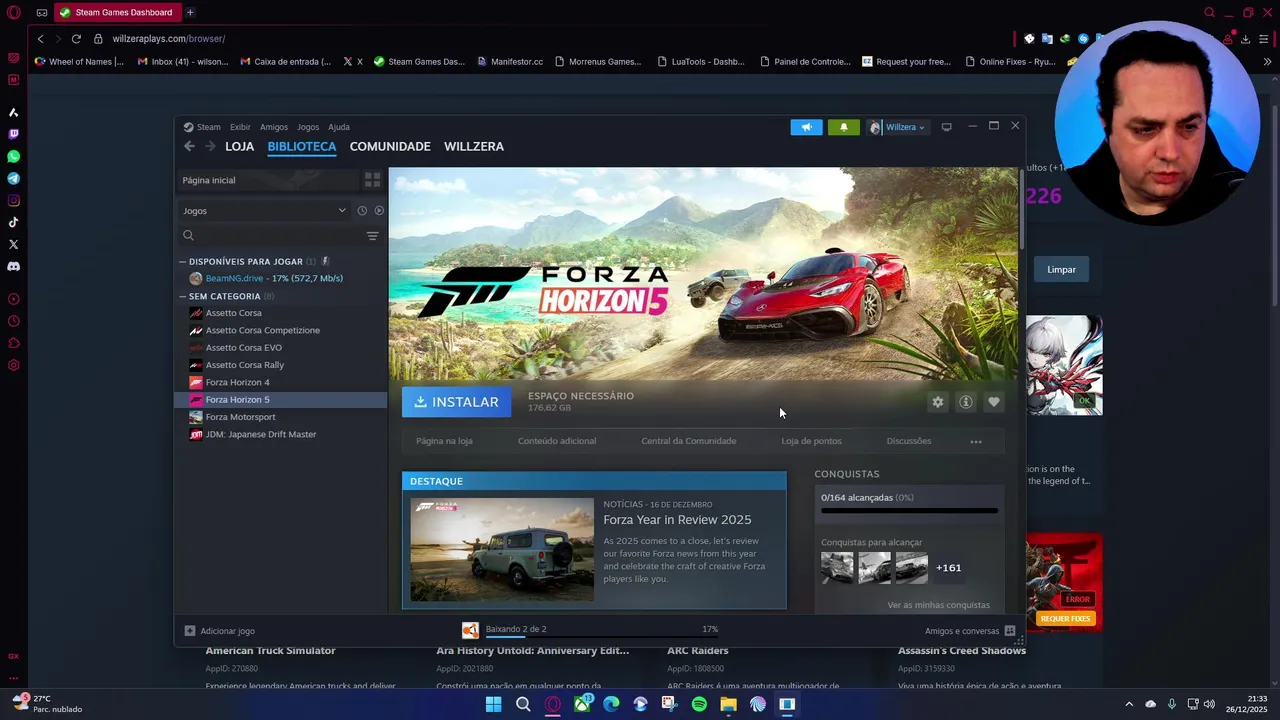1280x720 pixels.
Task: Click the Add game plus icon
Action: [x=190, y=631]
